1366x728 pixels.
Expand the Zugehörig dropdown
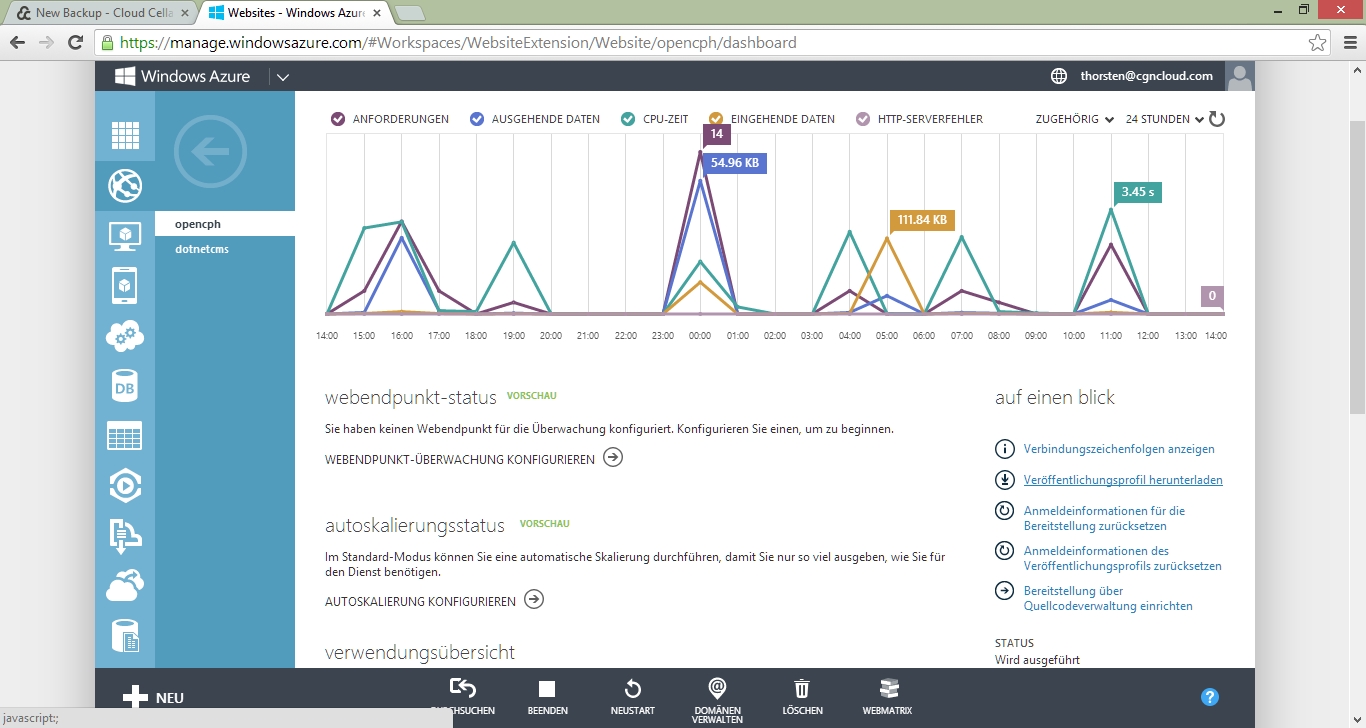point(1074,119)
